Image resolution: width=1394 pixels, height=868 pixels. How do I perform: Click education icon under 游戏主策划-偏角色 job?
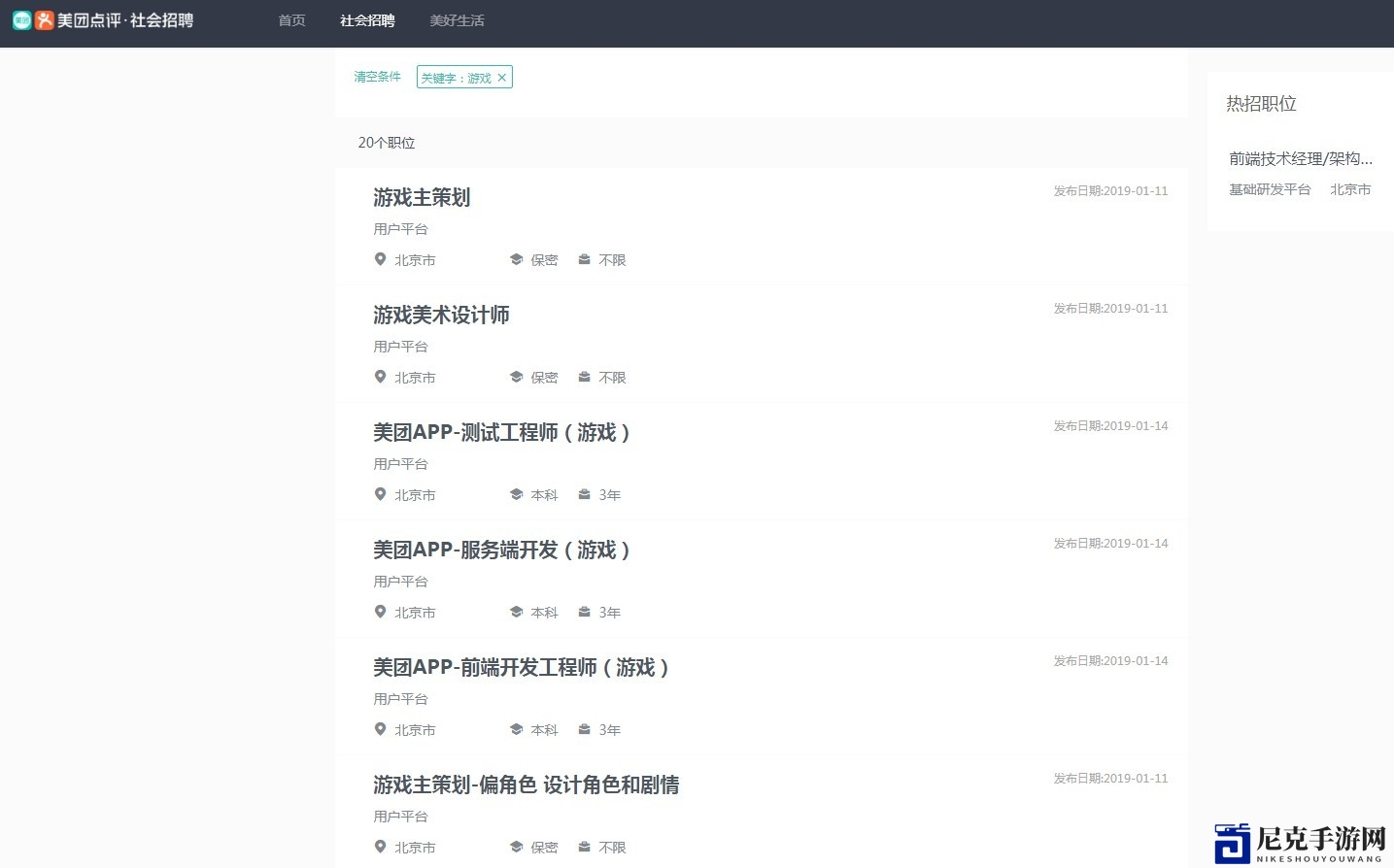[516, 847]
